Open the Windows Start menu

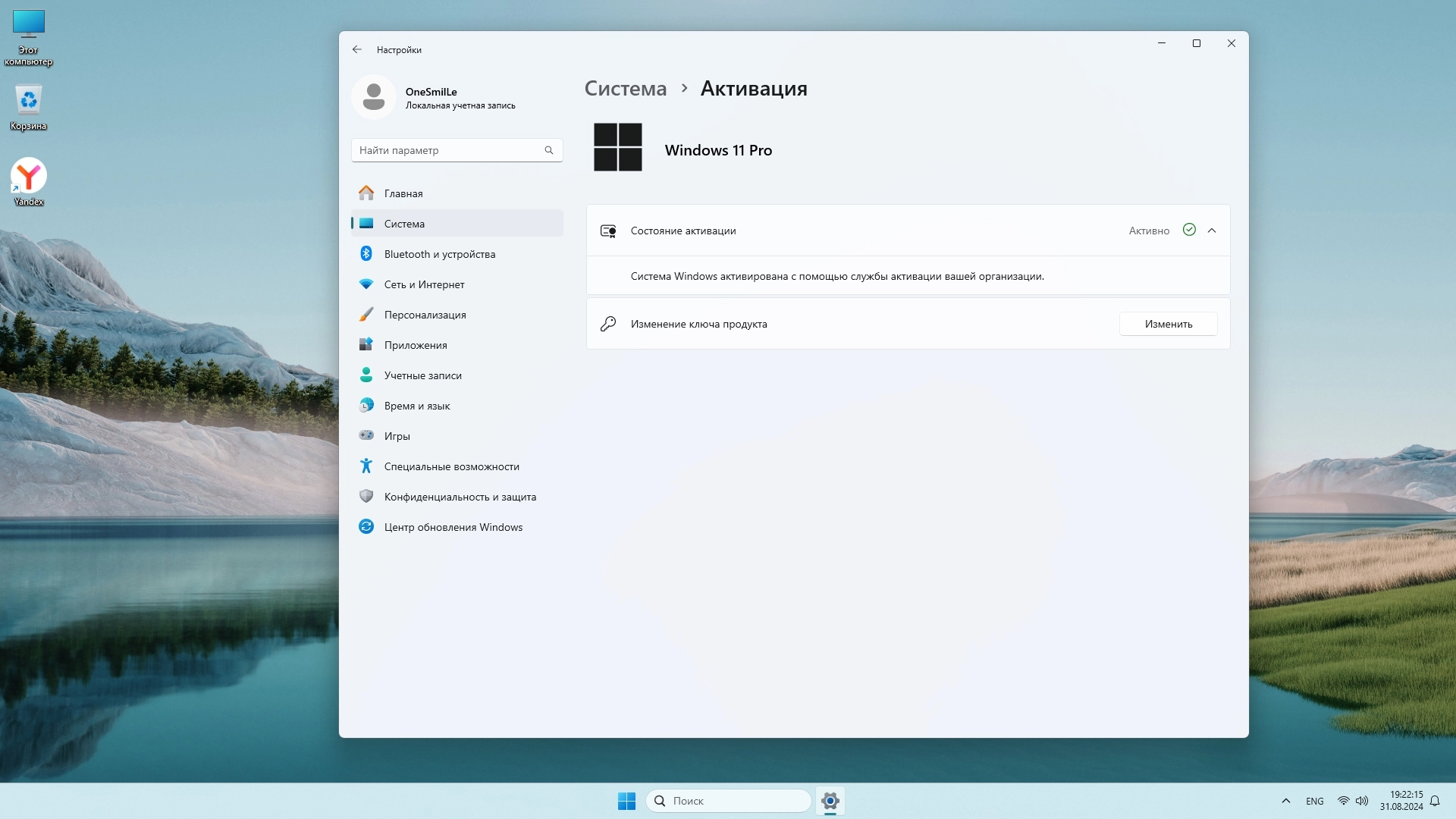click(x=626, y=801)
